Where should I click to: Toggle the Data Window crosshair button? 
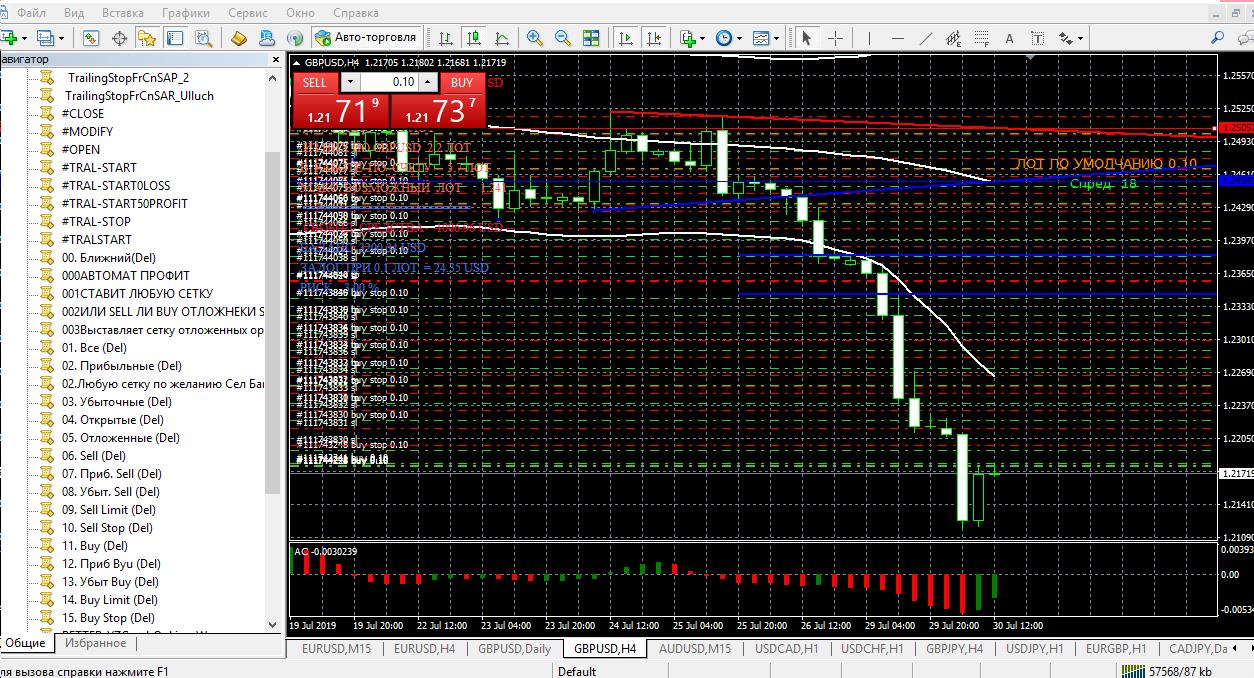119,38
